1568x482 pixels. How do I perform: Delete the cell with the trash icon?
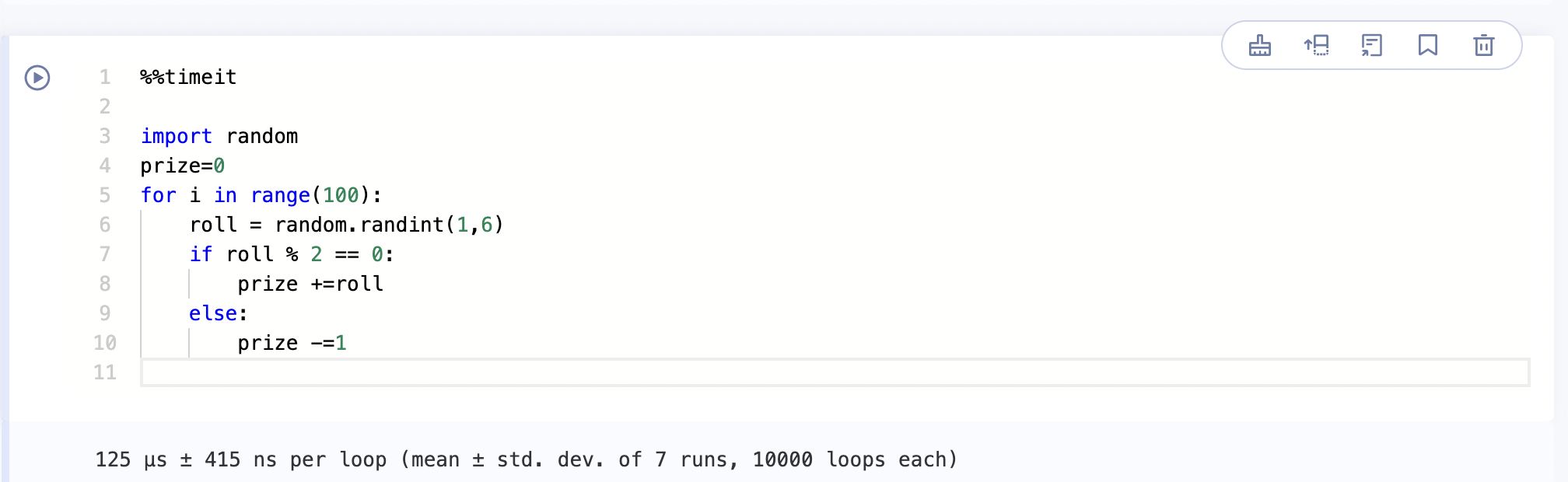(1483, 46)
